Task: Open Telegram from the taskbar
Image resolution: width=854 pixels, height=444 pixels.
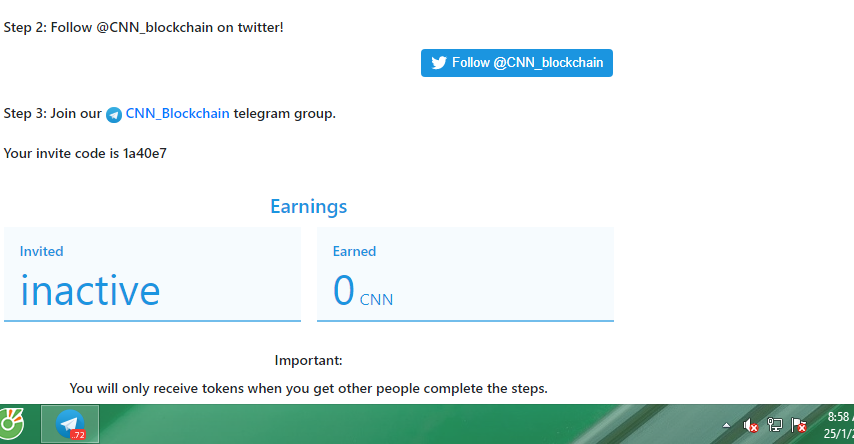Action: click(x=70, y=424)
